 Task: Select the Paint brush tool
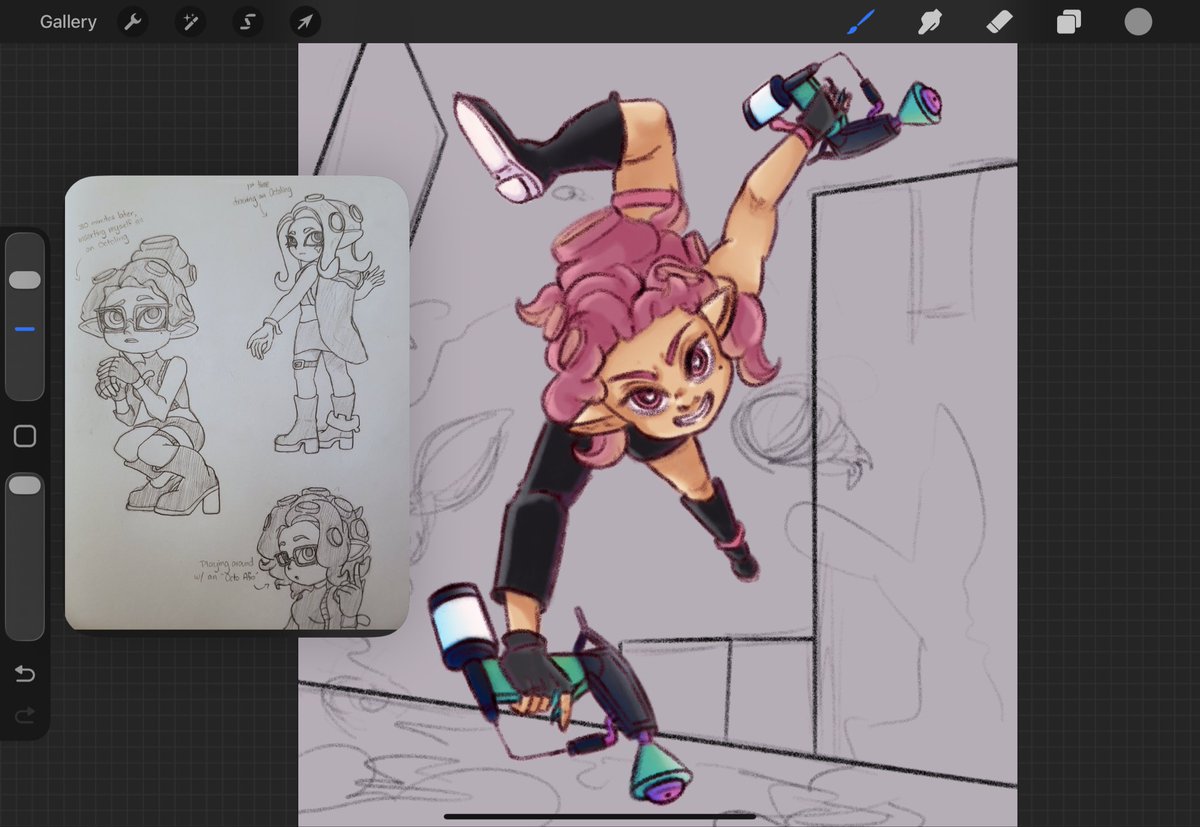click(x=861, y=22)
